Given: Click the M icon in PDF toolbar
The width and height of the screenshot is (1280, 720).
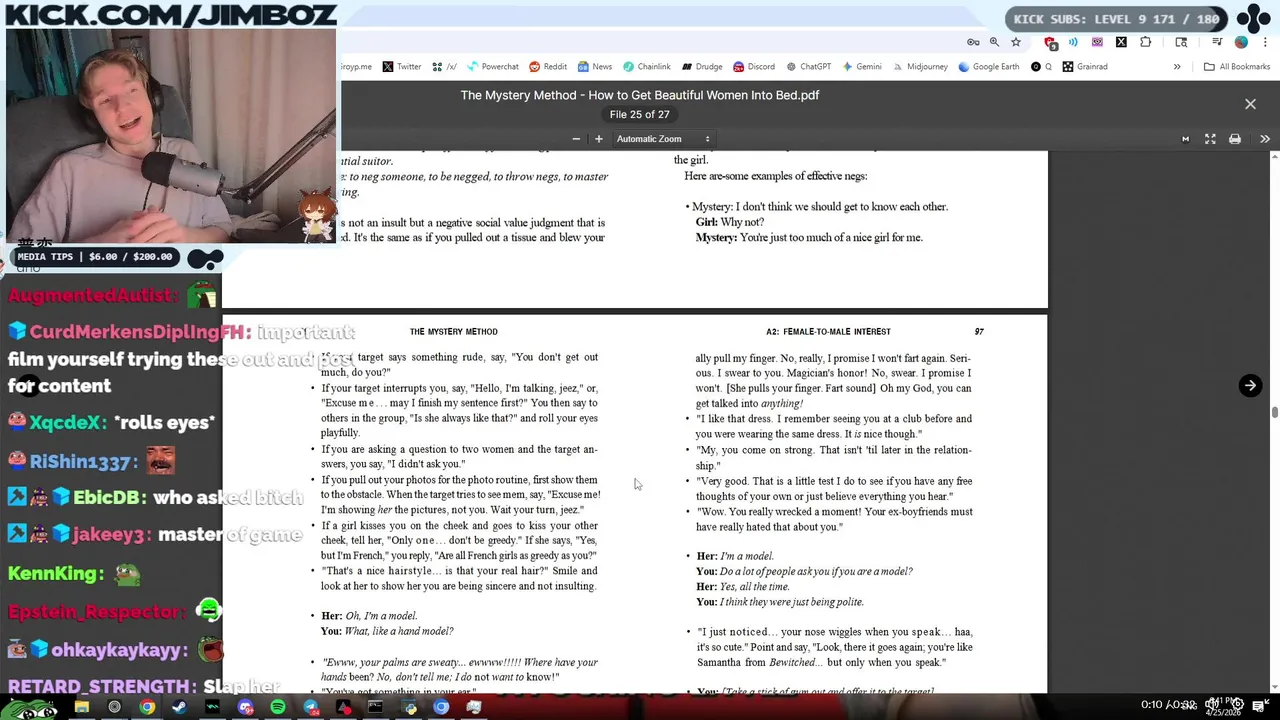Looking at the screenshot, I should pos(1186,139).
